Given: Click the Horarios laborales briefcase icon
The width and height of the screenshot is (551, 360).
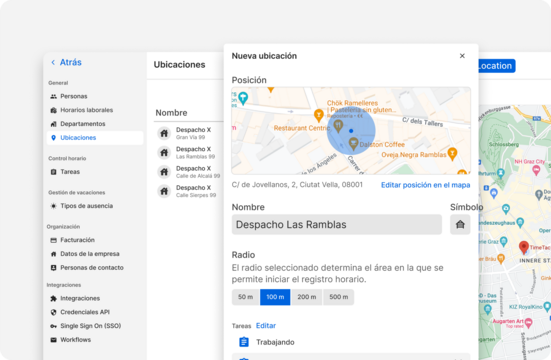Looking at the screenshot, I should click(53, 110).
